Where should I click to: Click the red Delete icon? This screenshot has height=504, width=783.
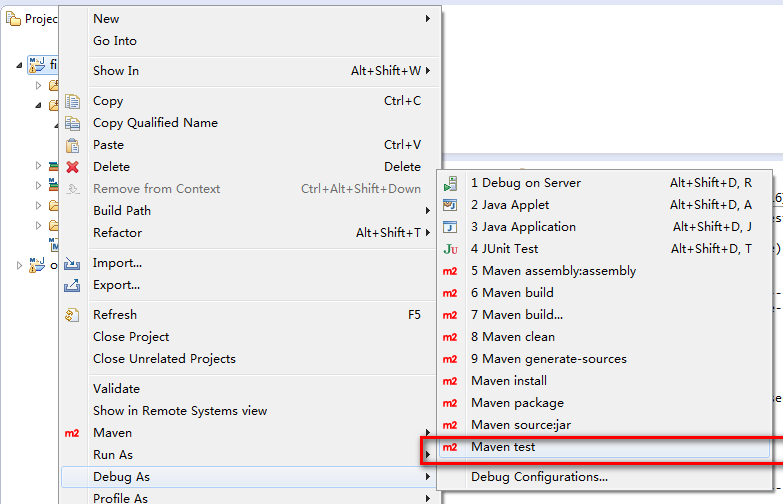tap(72, 167)
